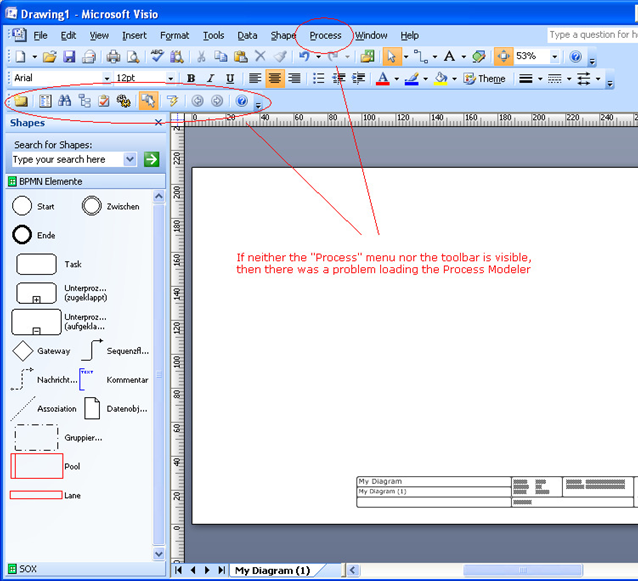Open Print Preview
This screenshot has width=638, height=581.
pos(133,57)
